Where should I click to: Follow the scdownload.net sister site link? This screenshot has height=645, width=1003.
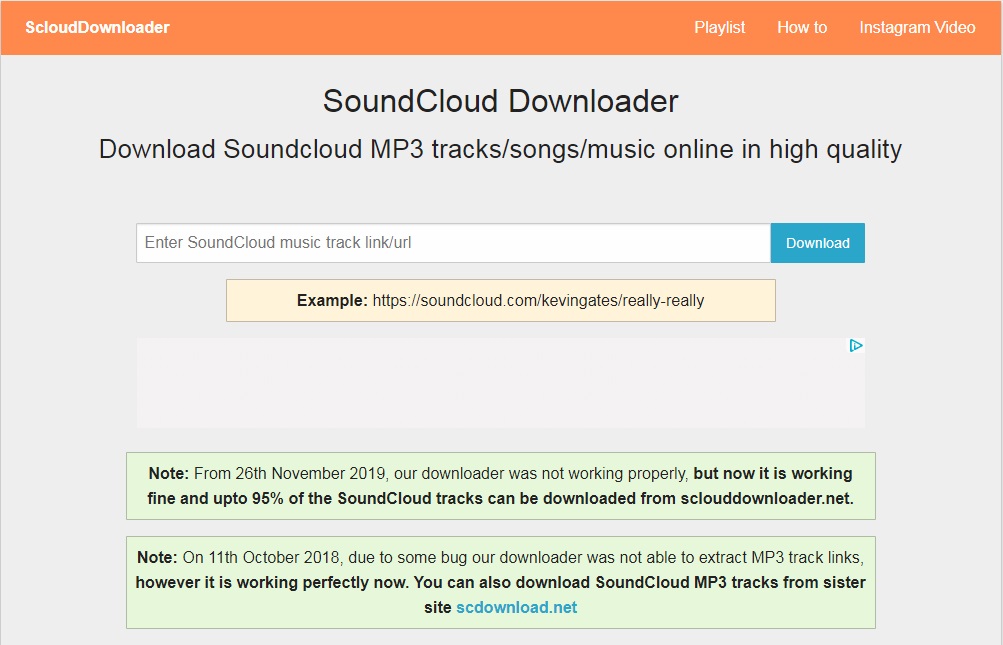[516, 607]
